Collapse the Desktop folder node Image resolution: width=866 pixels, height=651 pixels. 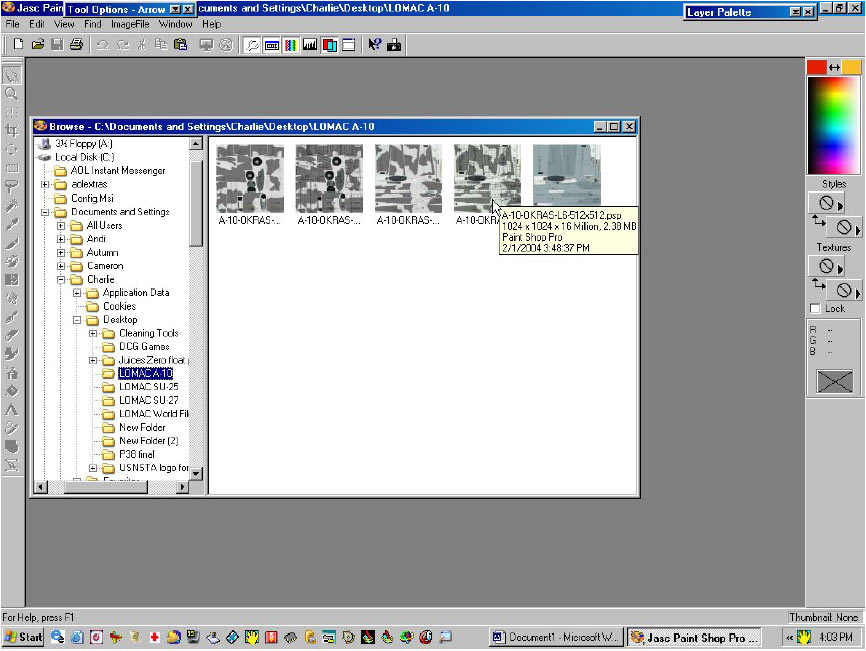pos(77,320)
